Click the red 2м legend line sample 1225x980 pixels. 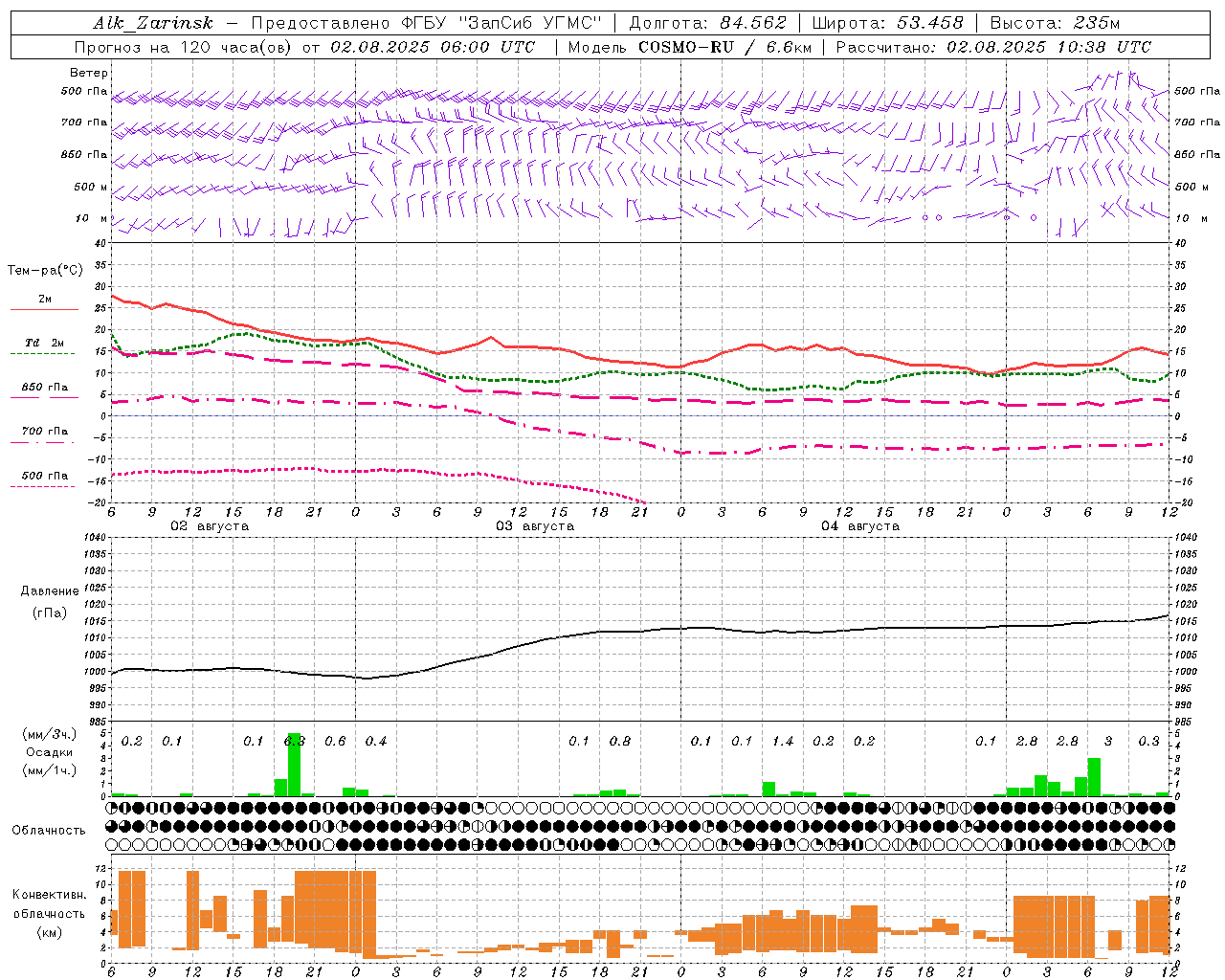click(44, 310)
